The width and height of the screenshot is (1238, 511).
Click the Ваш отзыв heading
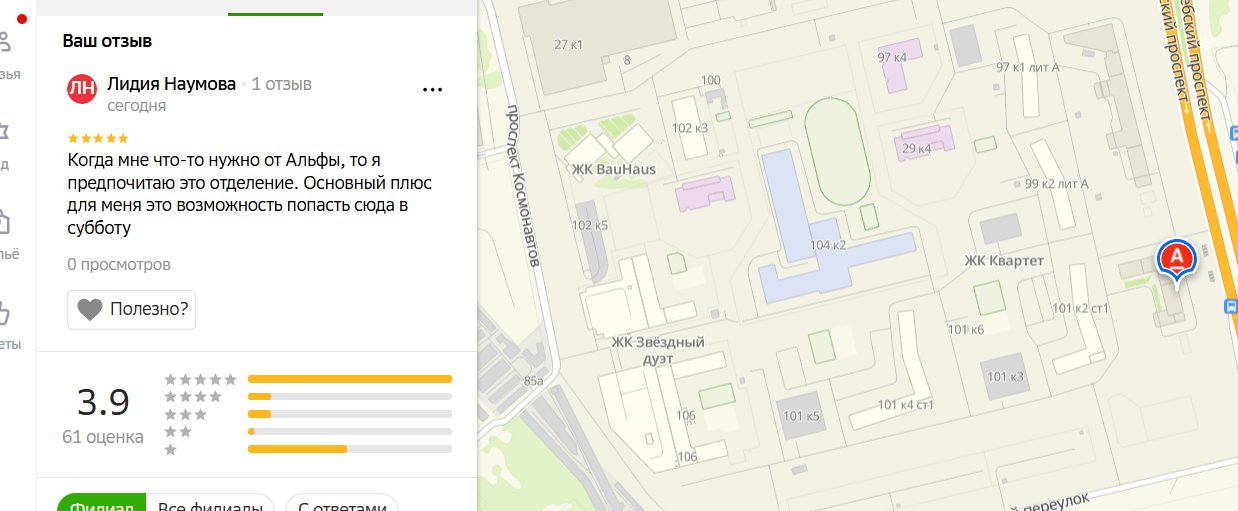(x=107, y=41)
